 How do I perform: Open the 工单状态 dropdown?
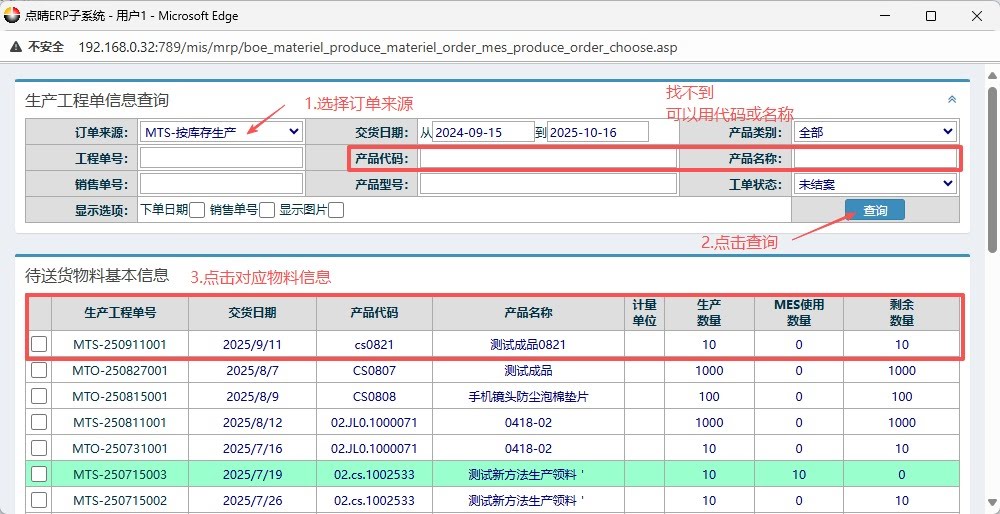[x=875, y=184]
